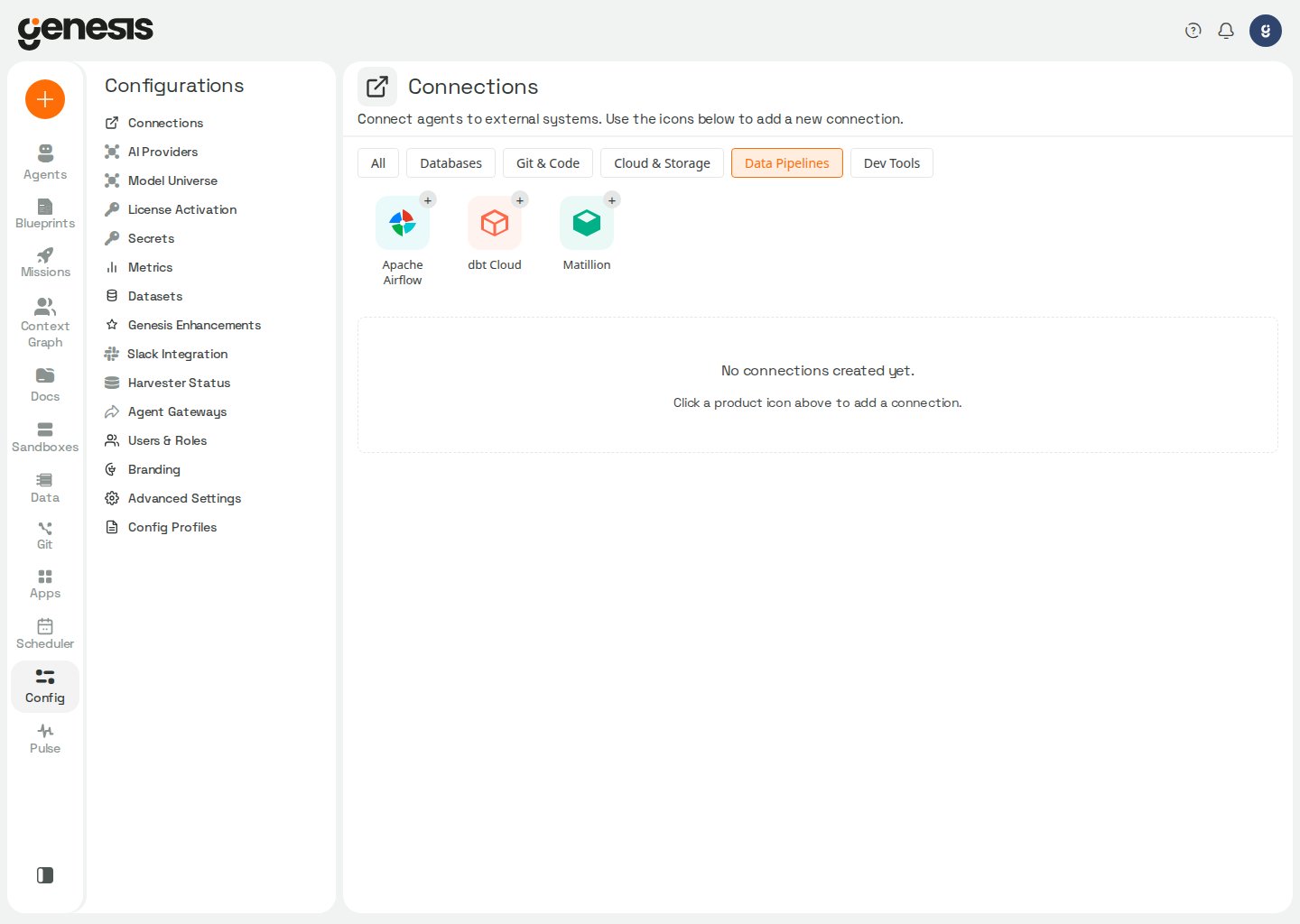This screenshot has width=1300, height=924.
Task: Go to License Activation
Action: click(x=171, y=209)
